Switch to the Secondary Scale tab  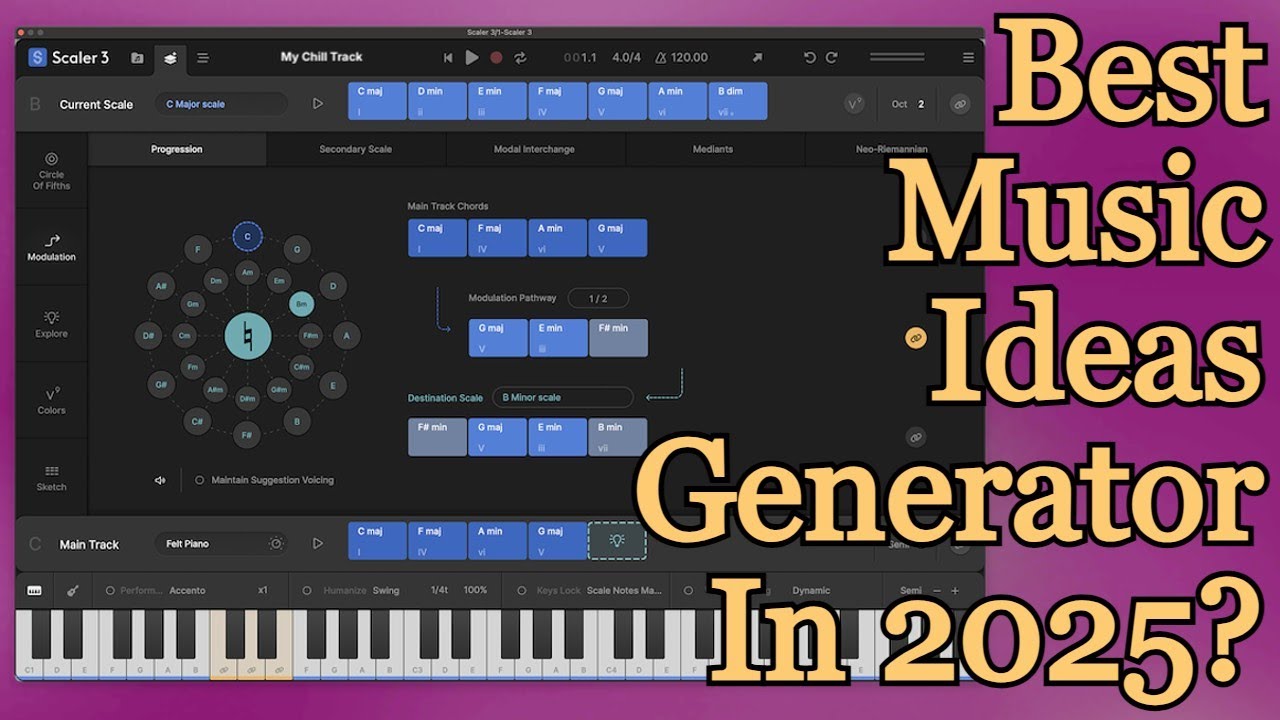tap(356, 149)
